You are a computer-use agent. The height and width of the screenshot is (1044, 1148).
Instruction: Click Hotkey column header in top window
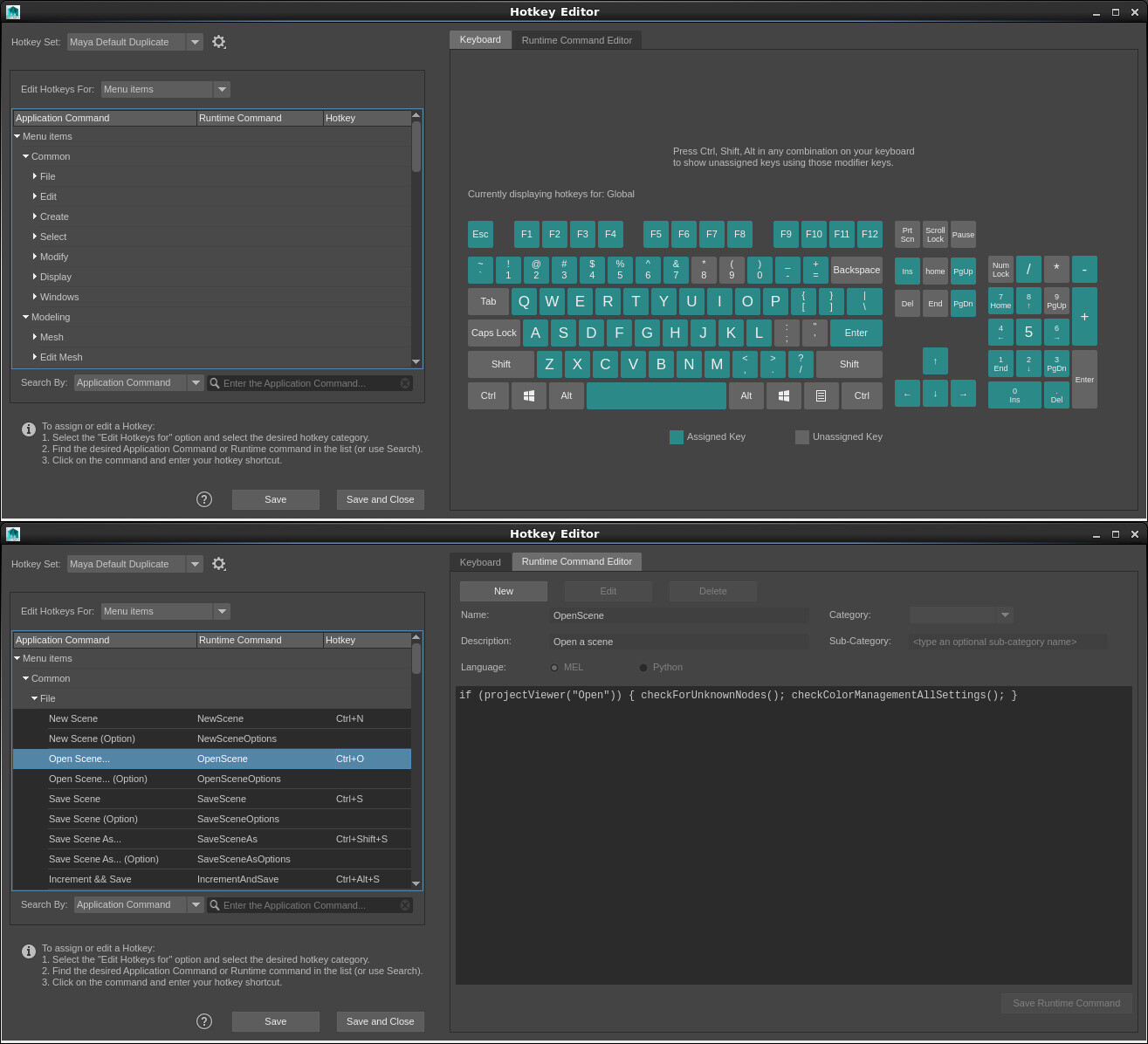coord(367,118)
